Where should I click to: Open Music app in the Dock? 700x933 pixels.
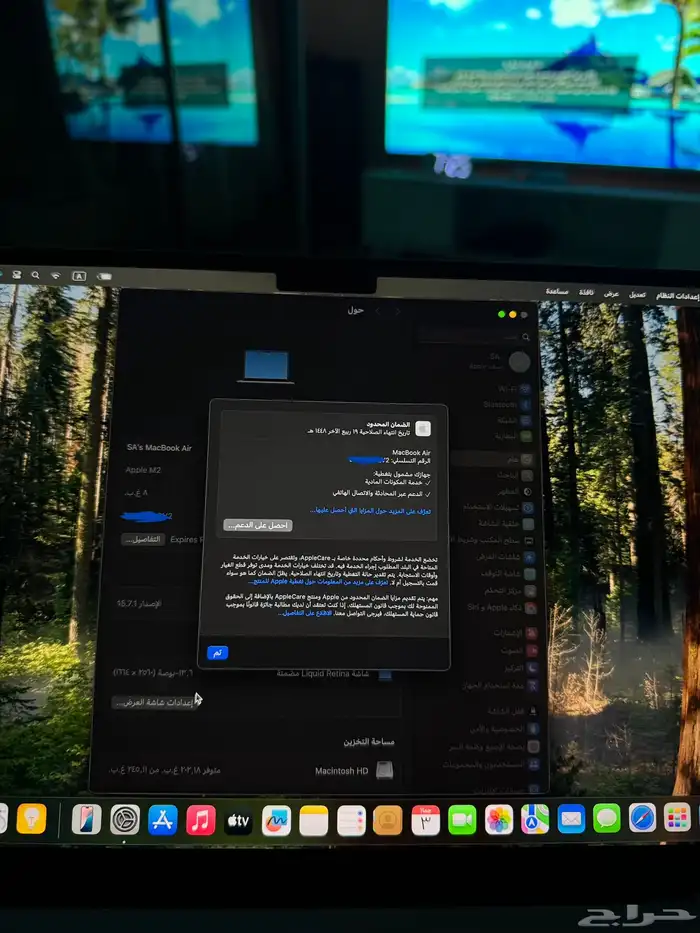tap(200, 820)
